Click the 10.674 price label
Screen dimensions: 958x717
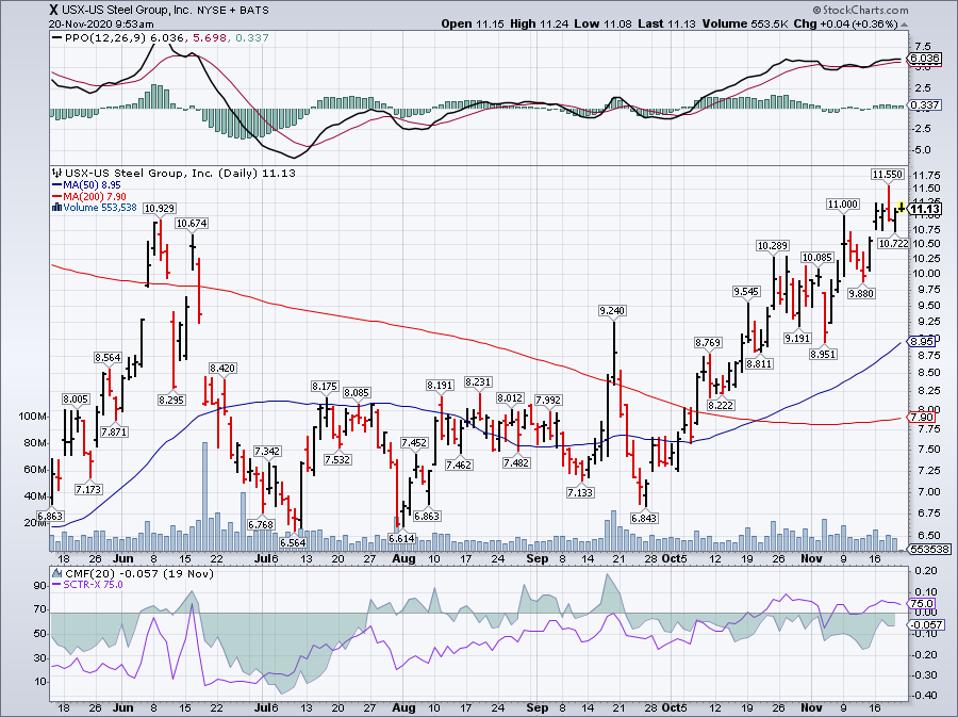[x=192, y=224]
